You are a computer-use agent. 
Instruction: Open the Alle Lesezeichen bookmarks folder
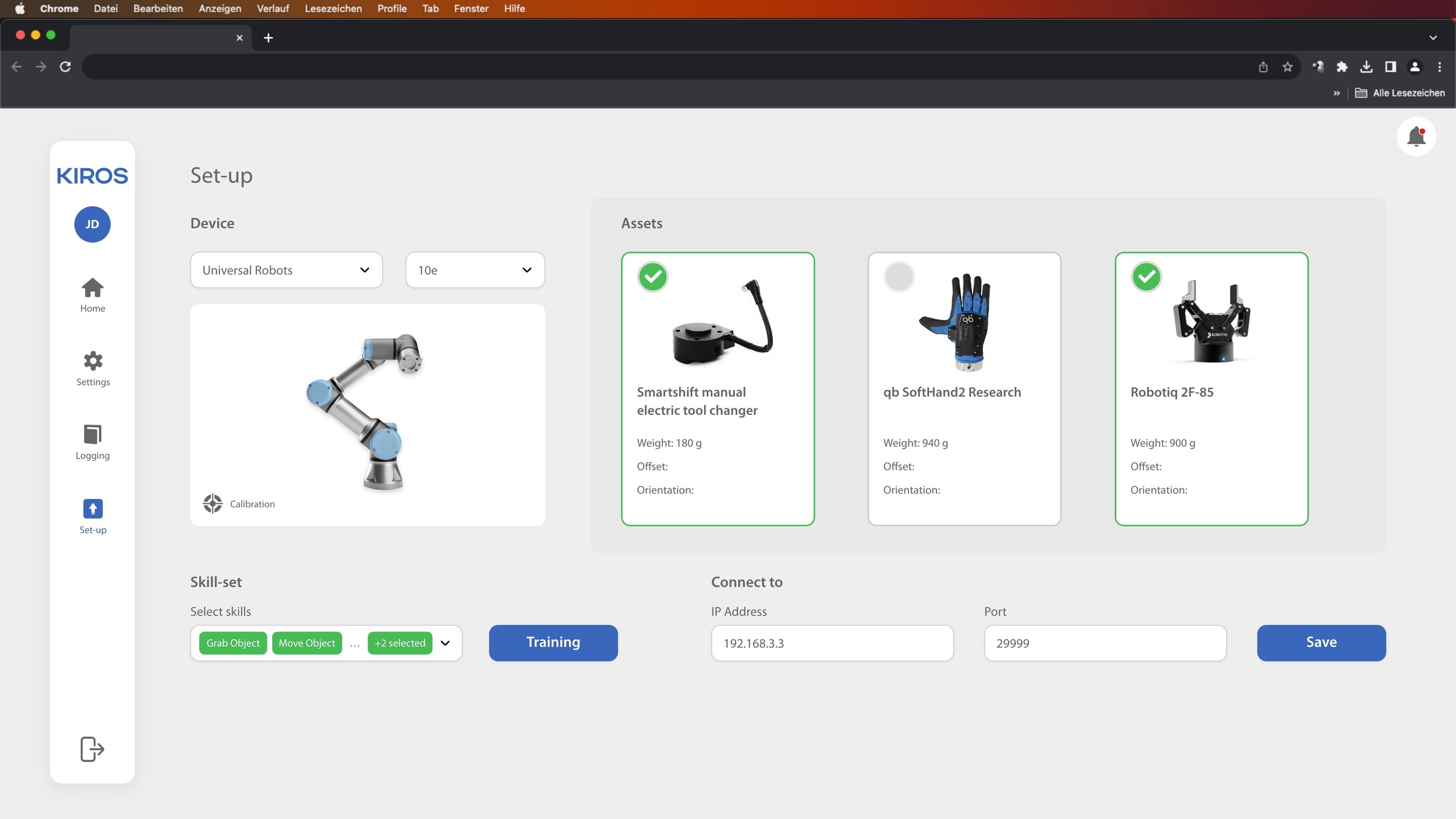click(x=1400, y=93)
